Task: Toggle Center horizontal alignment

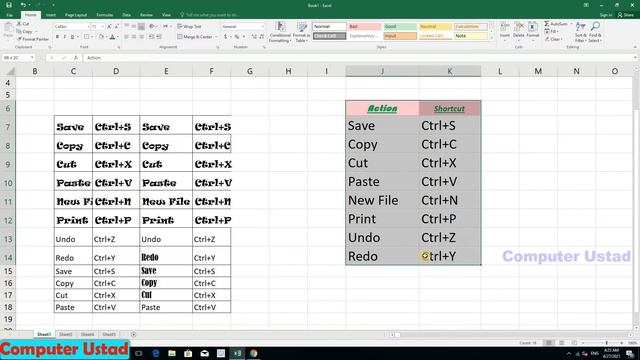Action: [x=134, y=37]
